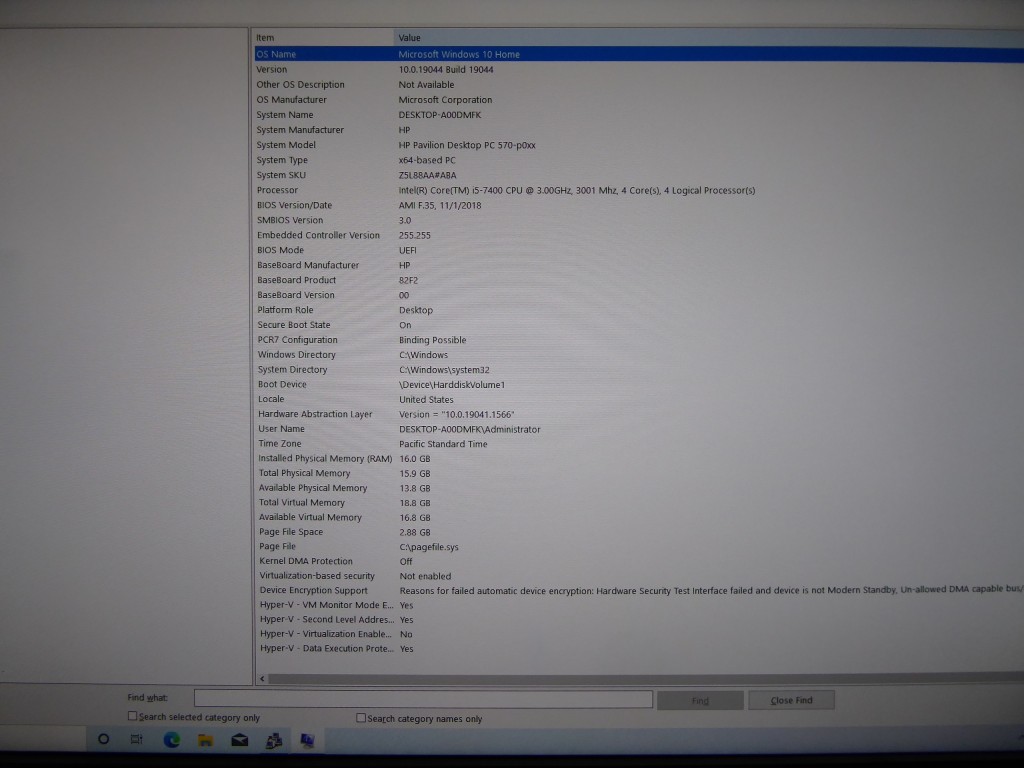This screenshot has height=768, width=1024.
Task: Select the Pacific Standard Time value
Action: point(443,444)
